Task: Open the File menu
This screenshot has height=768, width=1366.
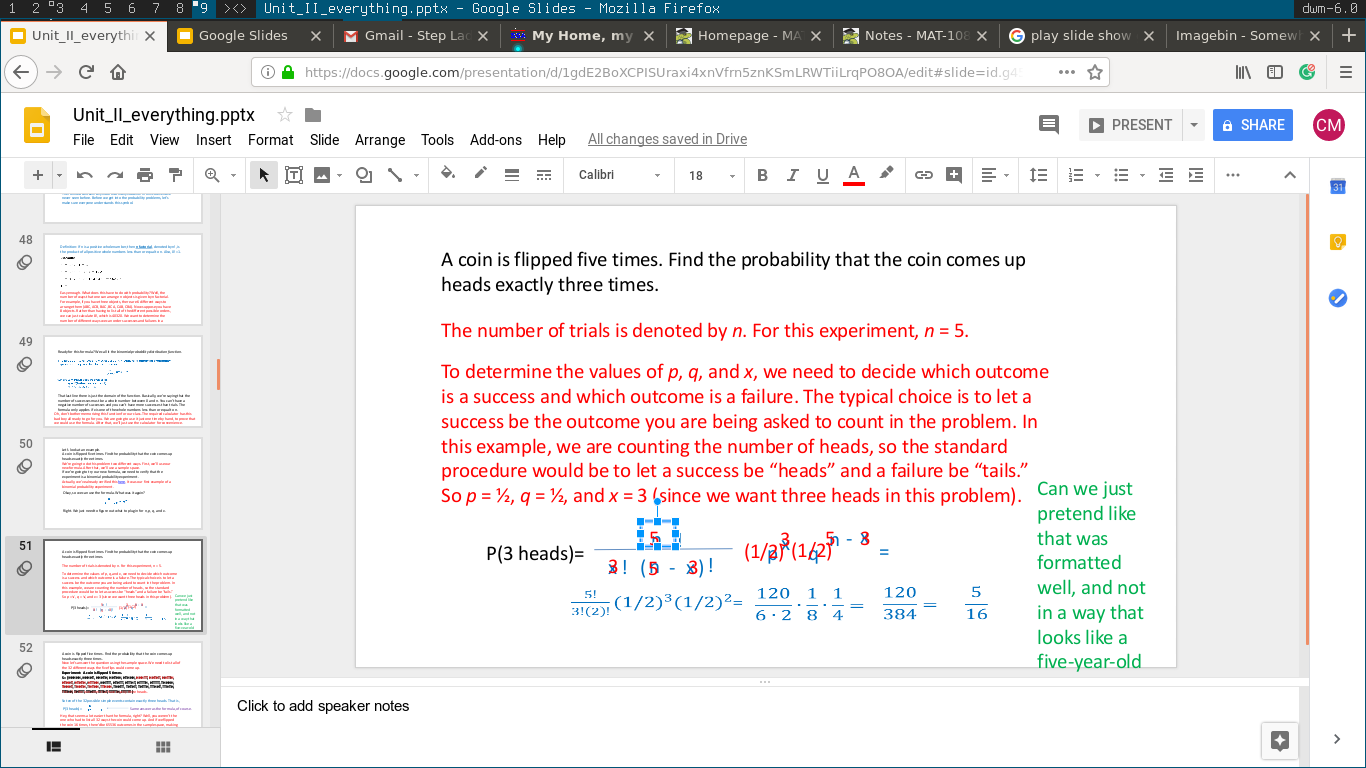Action: click(84, 140)
